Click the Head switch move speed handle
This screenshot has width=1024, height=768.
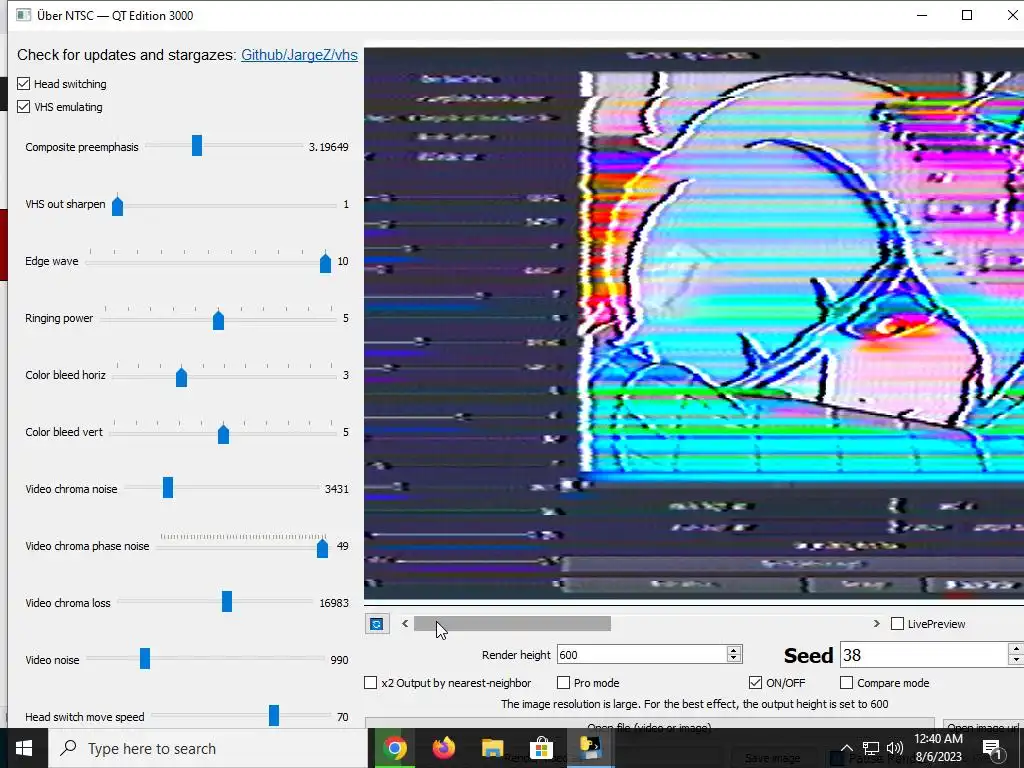274,715
